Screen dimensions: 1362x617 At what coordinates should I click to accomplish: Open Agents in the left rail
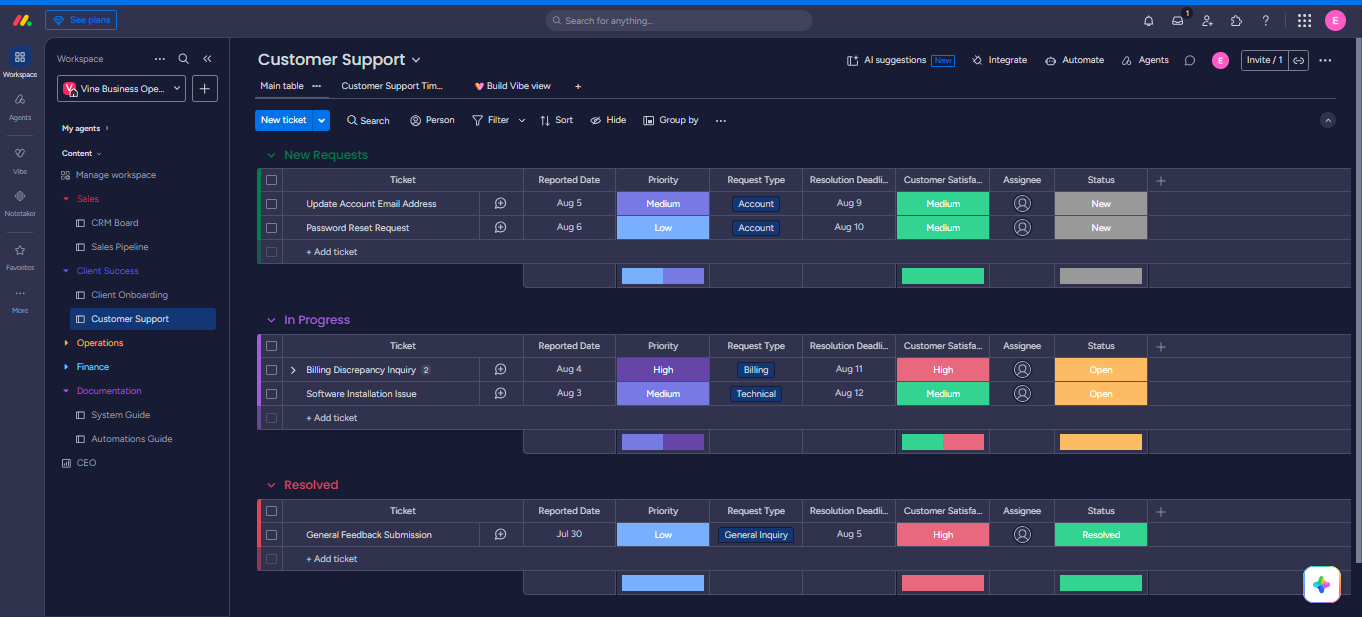[x=20, y=106]
